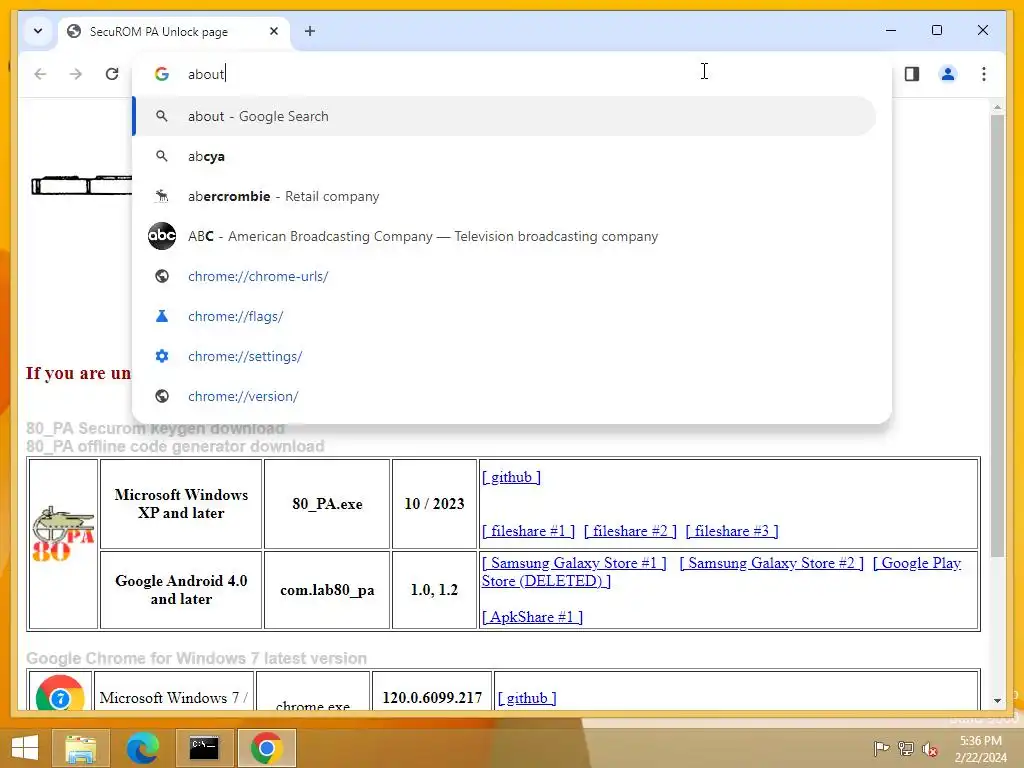Click the moose icon beside abercrombie

point(162,196)
